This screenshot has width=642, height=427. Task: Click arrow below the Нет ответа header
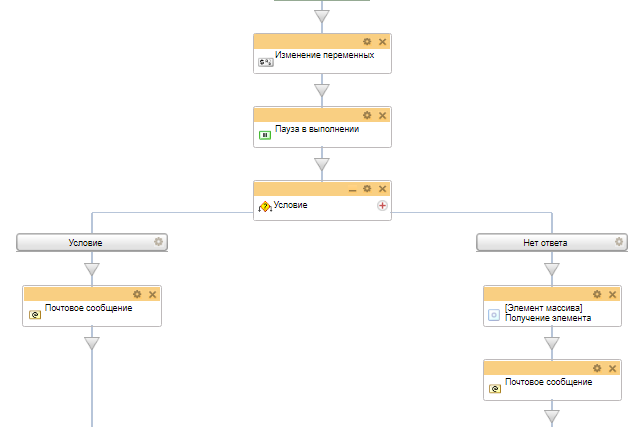click(x=551, y=269)
